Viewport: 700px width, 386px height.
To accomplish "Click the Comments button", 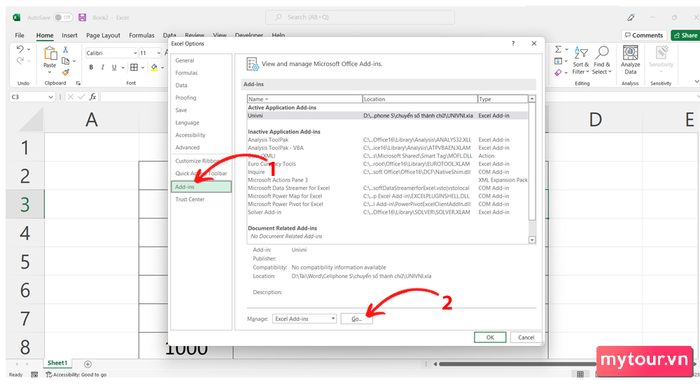I will 644,35.
